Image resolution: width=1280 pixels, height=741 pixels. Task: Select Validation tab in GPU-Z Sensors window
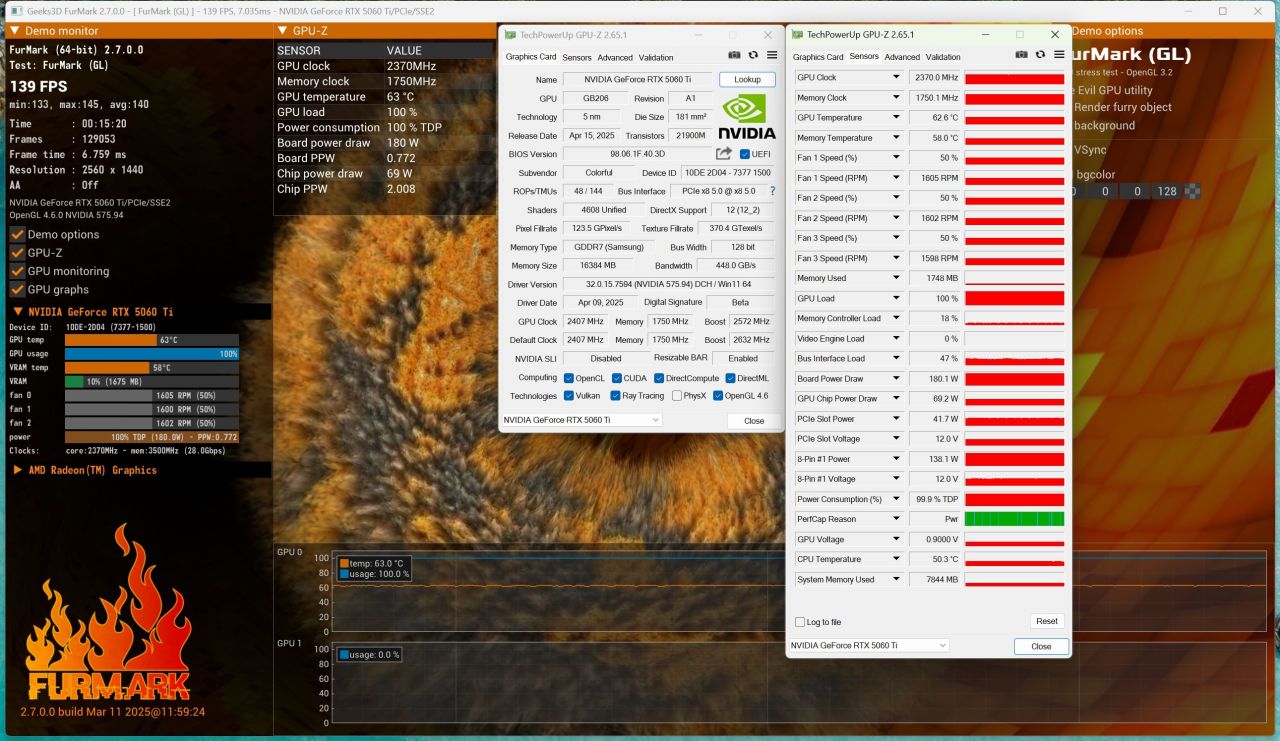(x=943, y=58)
